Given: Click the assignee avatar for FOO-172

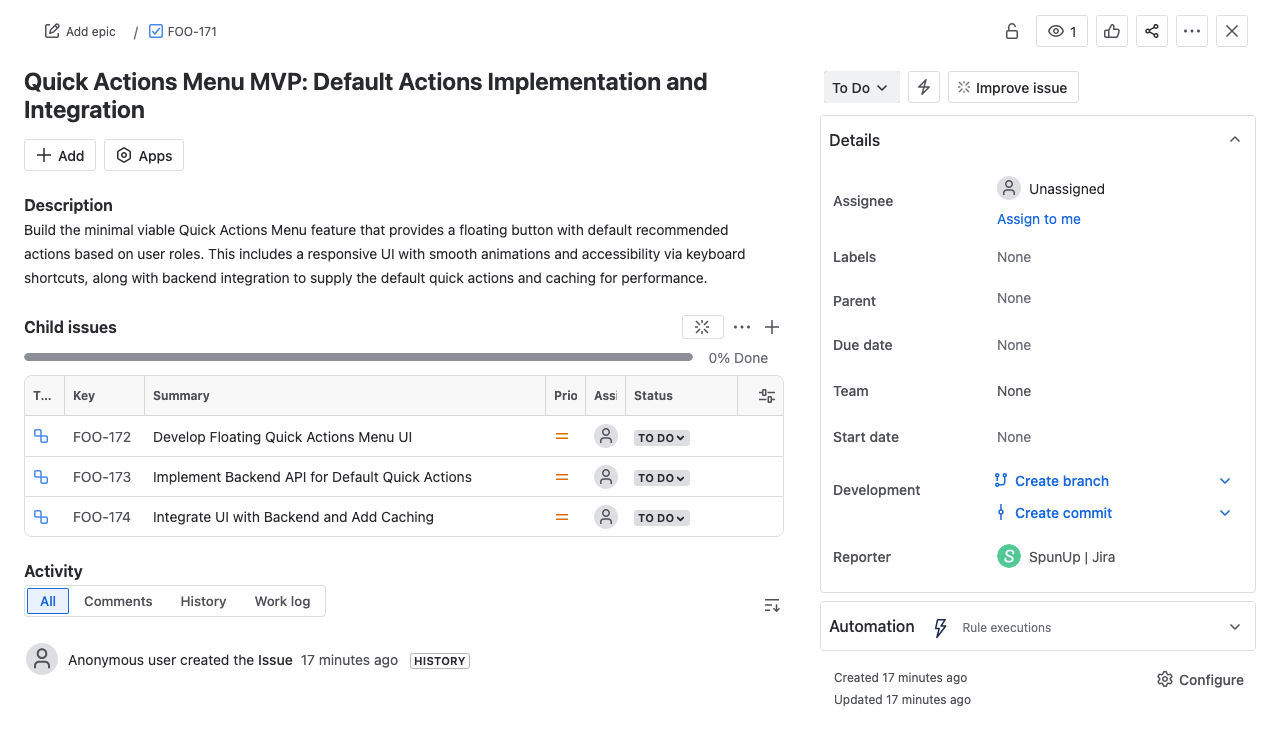Looking at the screenshot, I should pyautogui.click(x=606, y=436).
